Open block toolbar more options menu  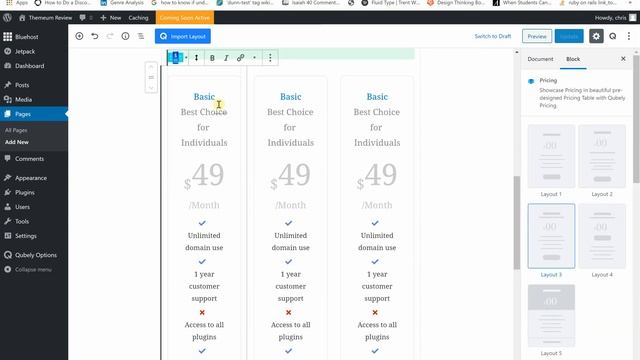pyautogui.click(x=270, y=58)
